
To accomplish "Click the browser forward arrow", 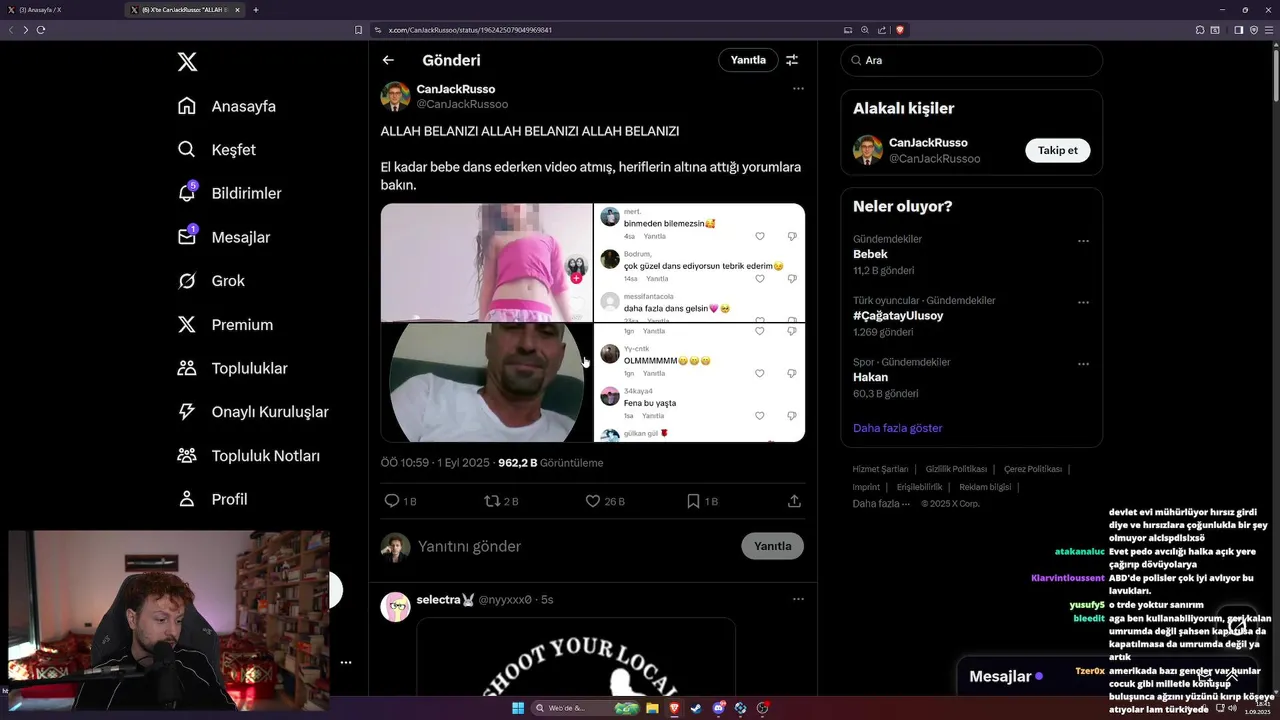I will click(26, 30).
